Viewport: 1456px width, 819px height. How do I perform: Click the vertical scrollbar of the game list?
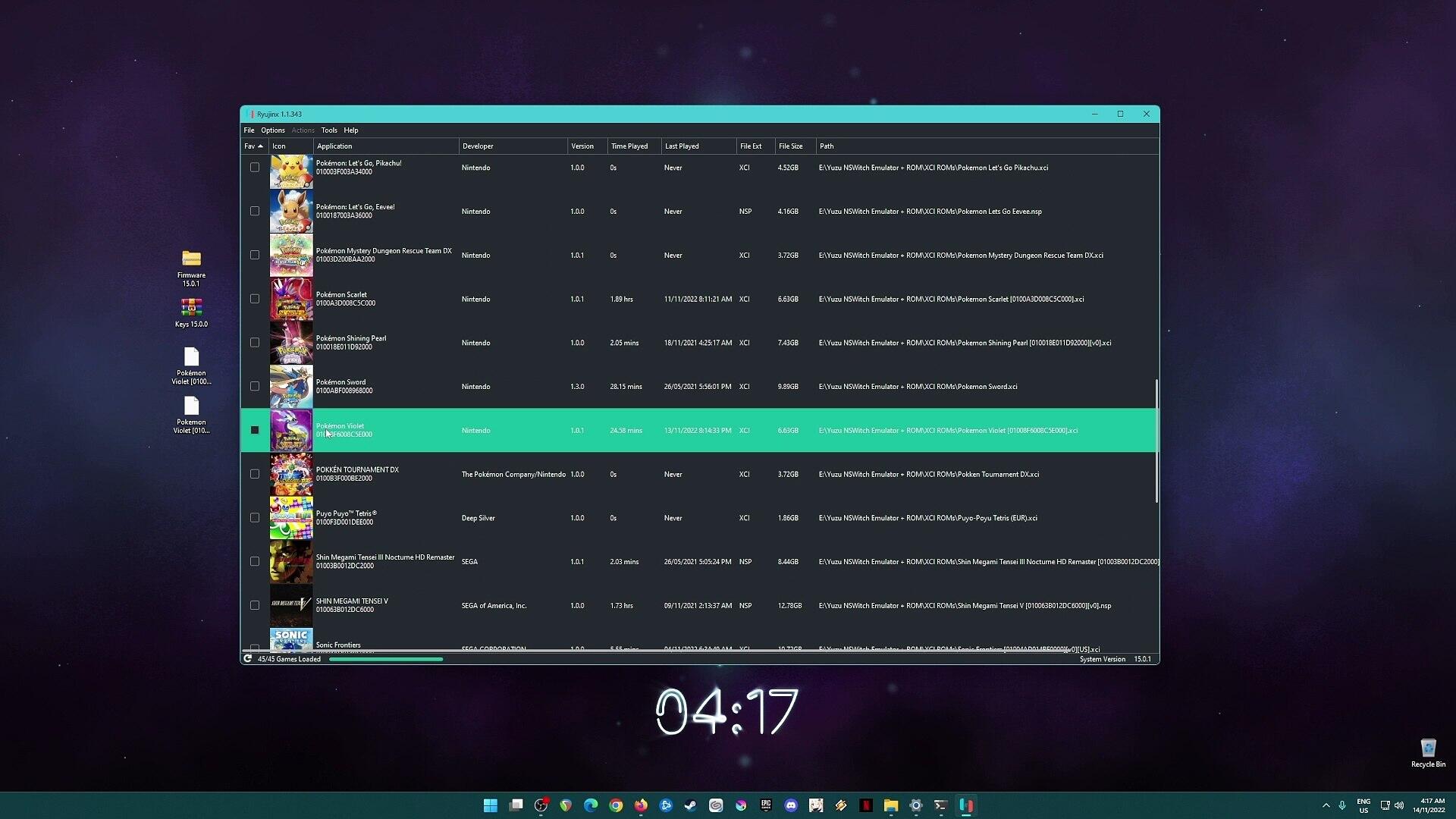click(1156, 440)
